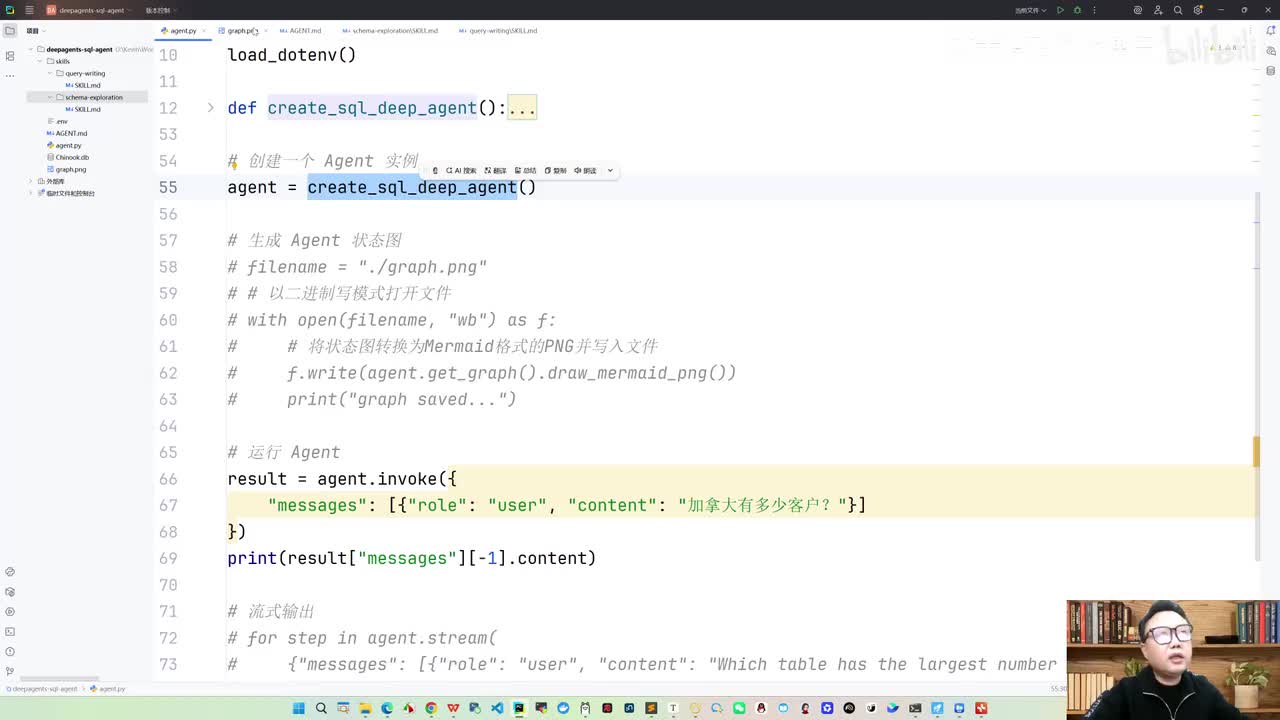Open AGENT.md in the project tree
The height and width of the screenshot is (720, 1280).
(x=67, y=133)
